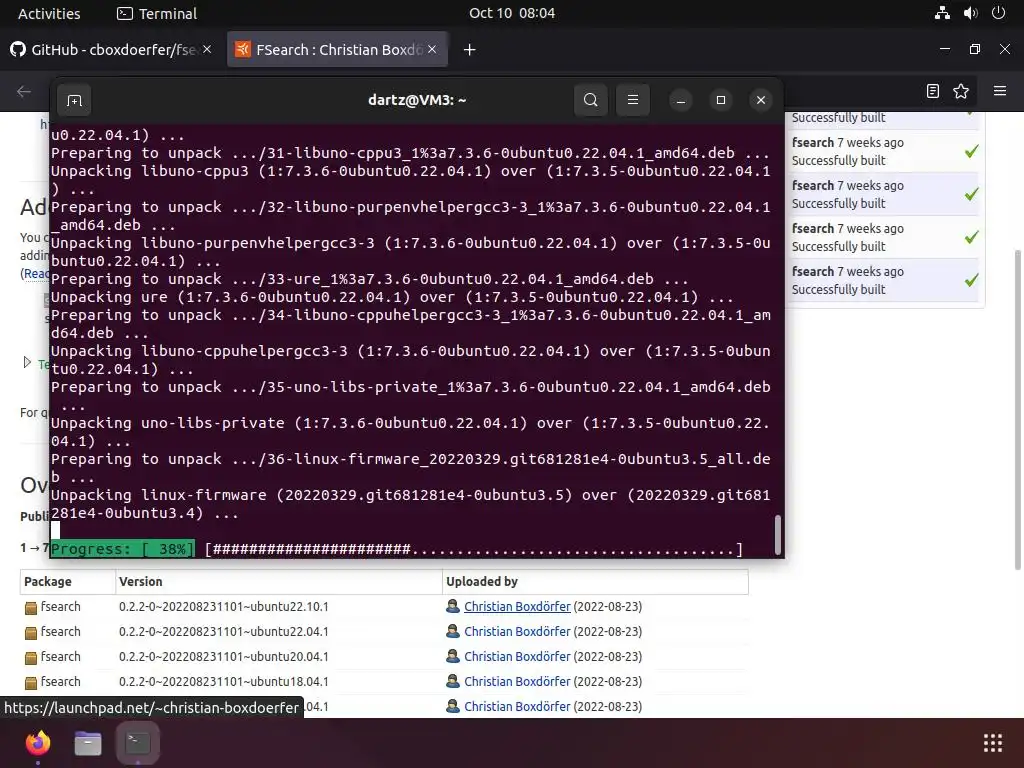
Task: Open Files app from the dock
Action: point(88,743)
